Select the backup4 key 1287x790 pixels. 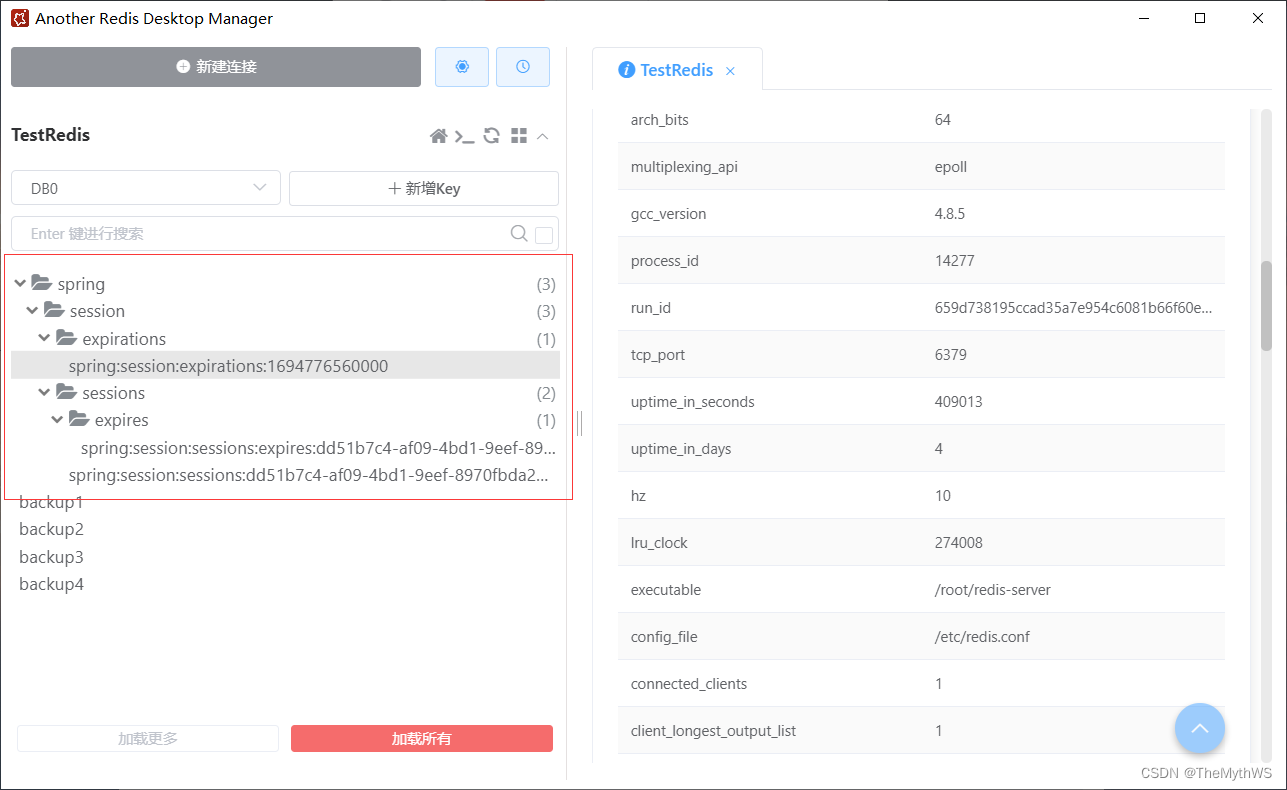point(51,584)
